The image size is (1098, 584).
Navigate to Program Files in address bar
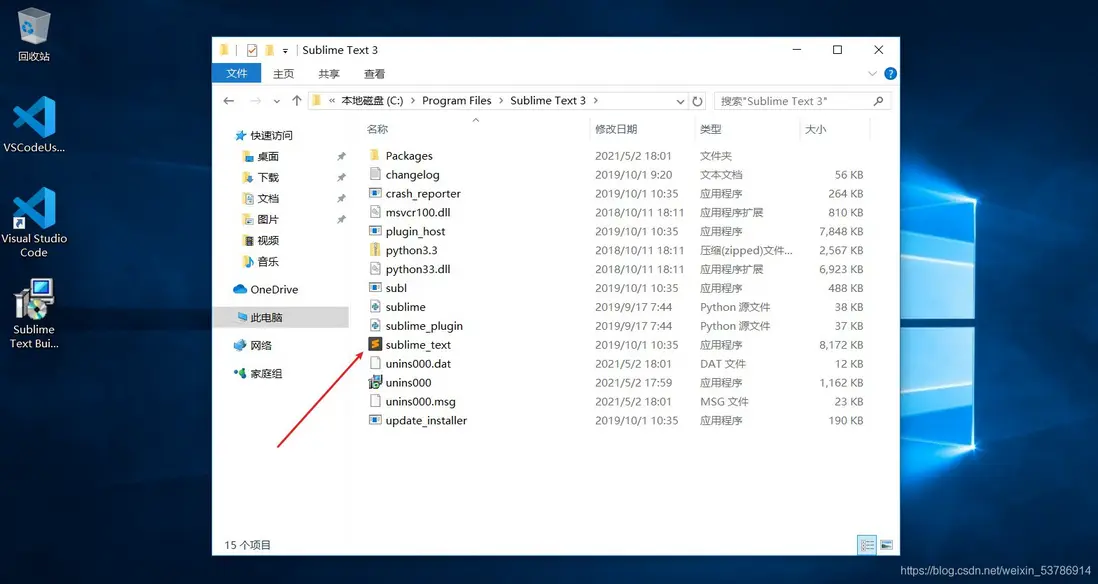click(457, 101)
